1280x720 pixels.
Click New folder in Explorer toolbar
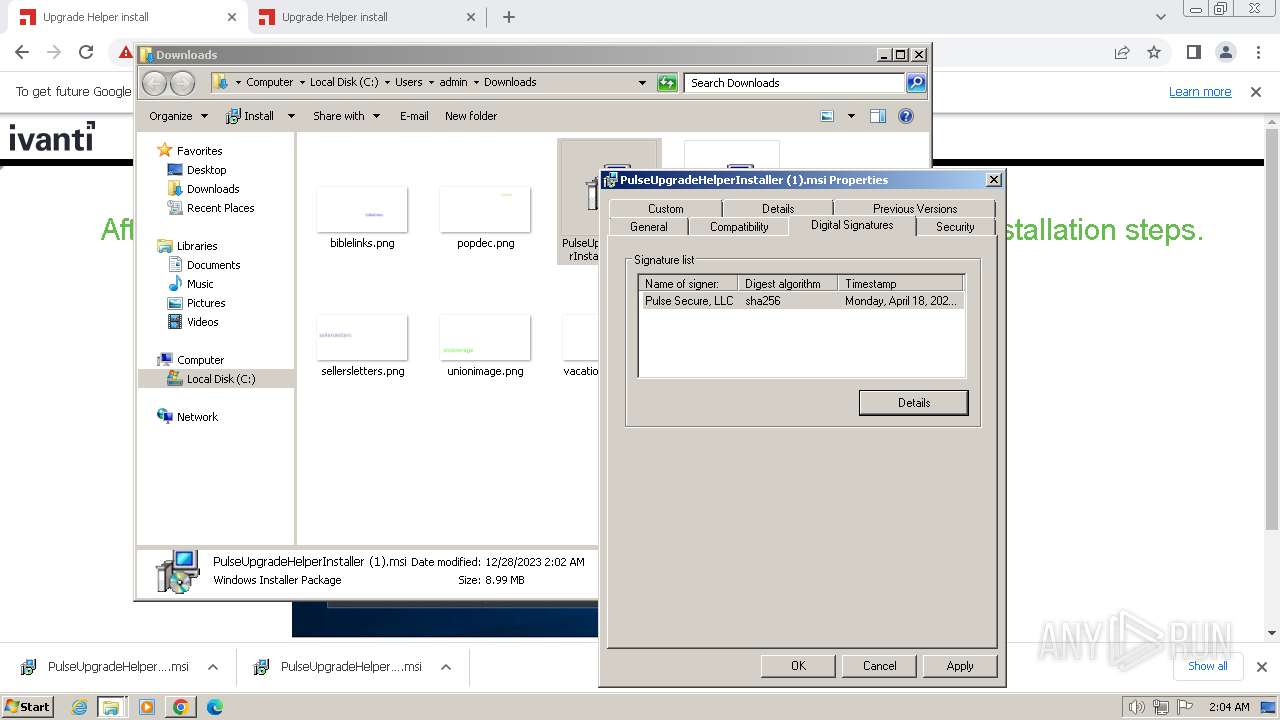coord(471,116)
